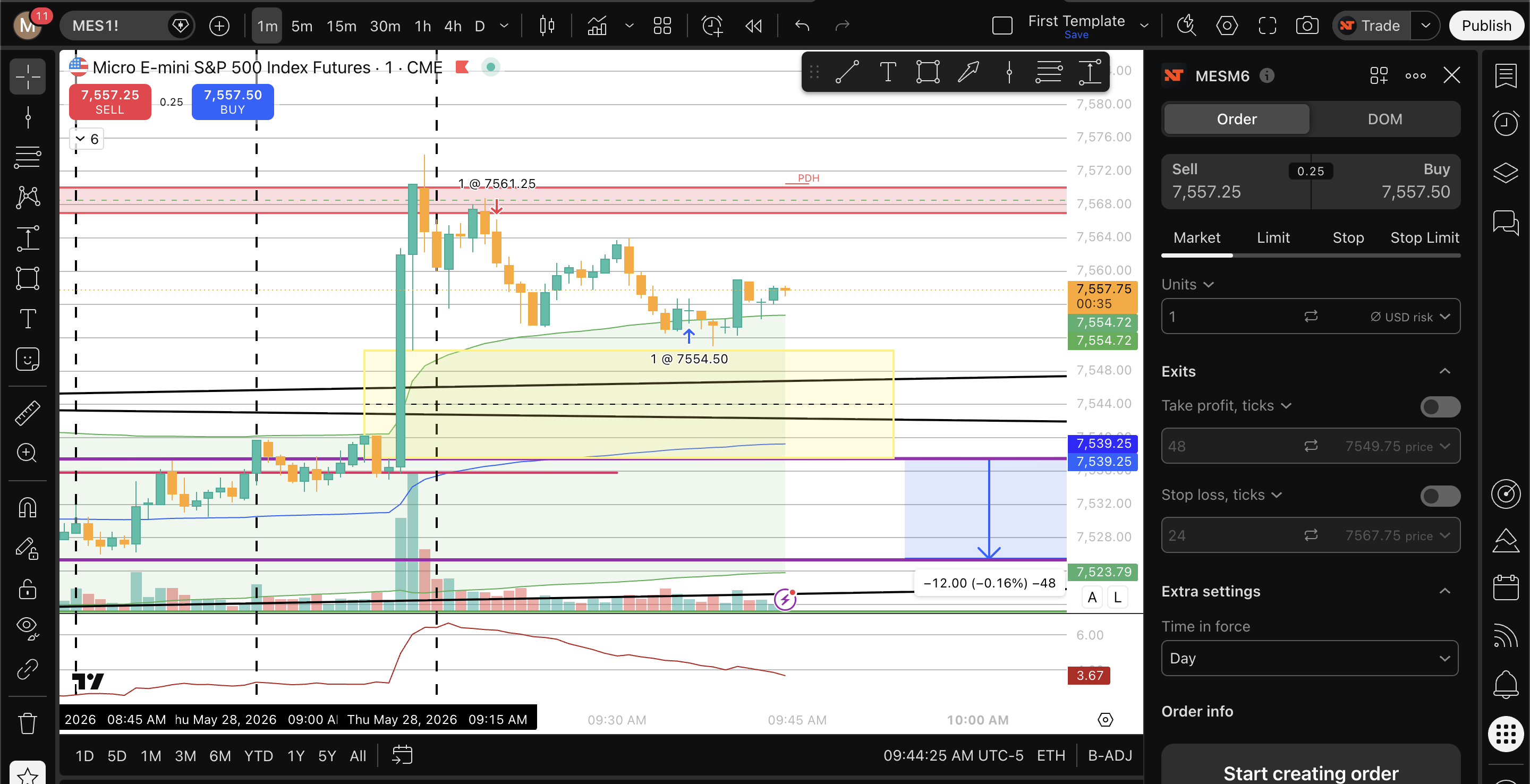Image resolution: width=1530 pixels, height=784 pixels.
Task: Open the Indicators button
Action: 597,25
